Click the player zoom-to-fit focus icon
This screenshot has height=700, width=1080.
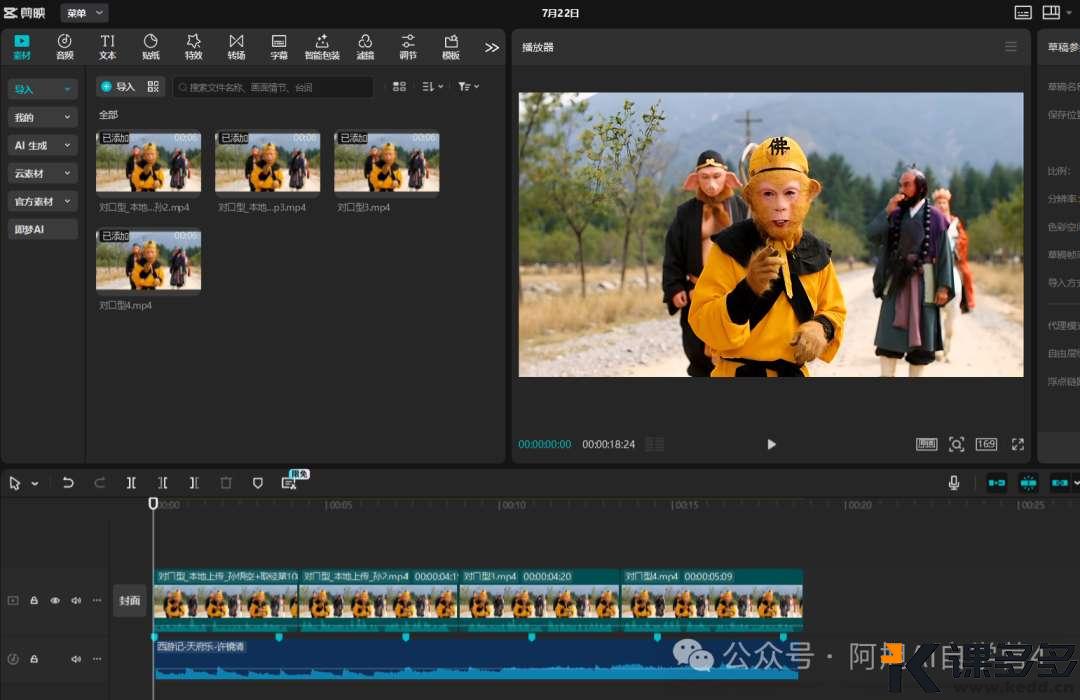pyautogui.click(x=956, y=444)
